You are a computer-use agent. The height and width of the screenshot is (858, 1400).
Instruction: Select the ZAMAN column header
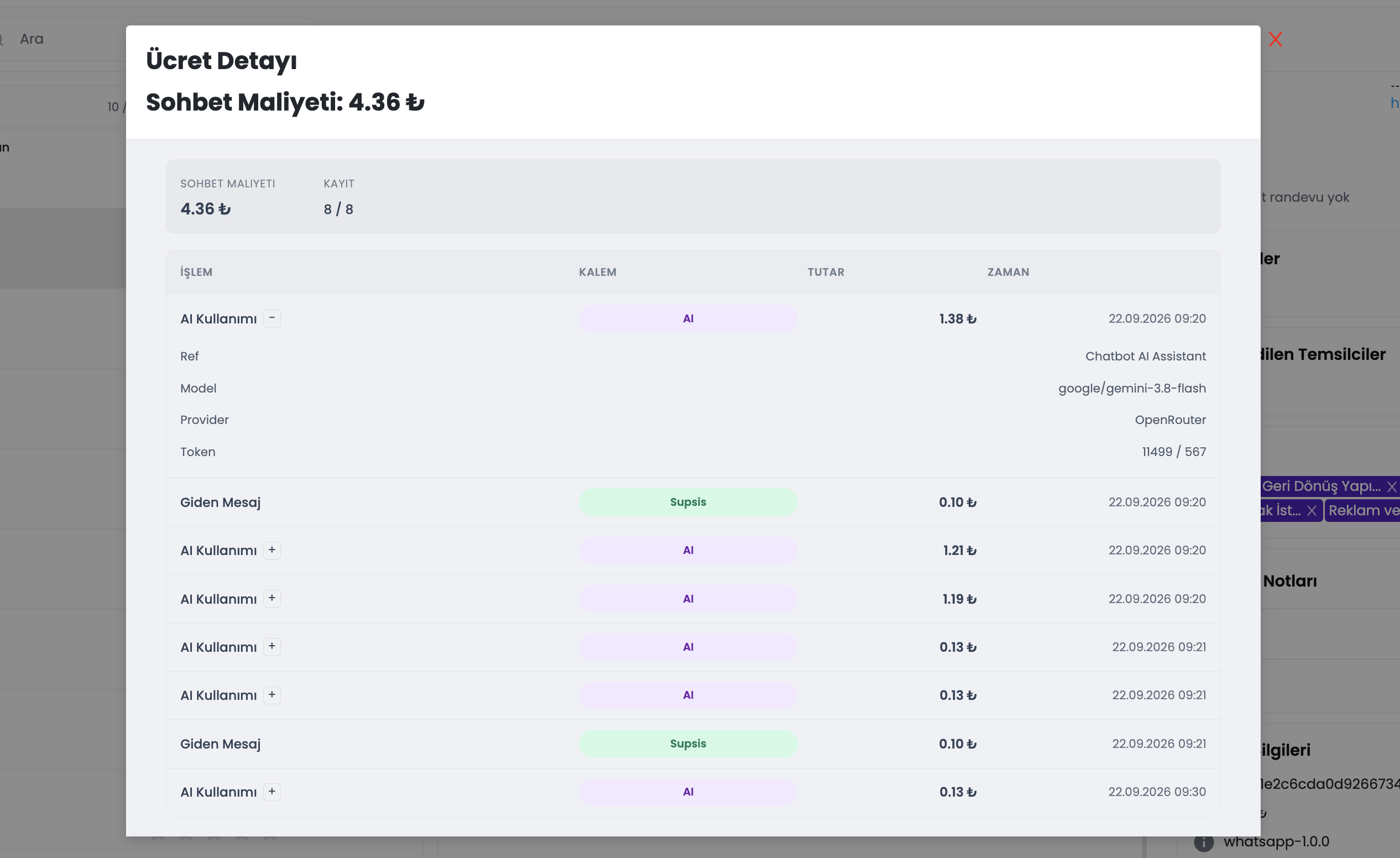pyautogui.click(x=1009, y=272)
